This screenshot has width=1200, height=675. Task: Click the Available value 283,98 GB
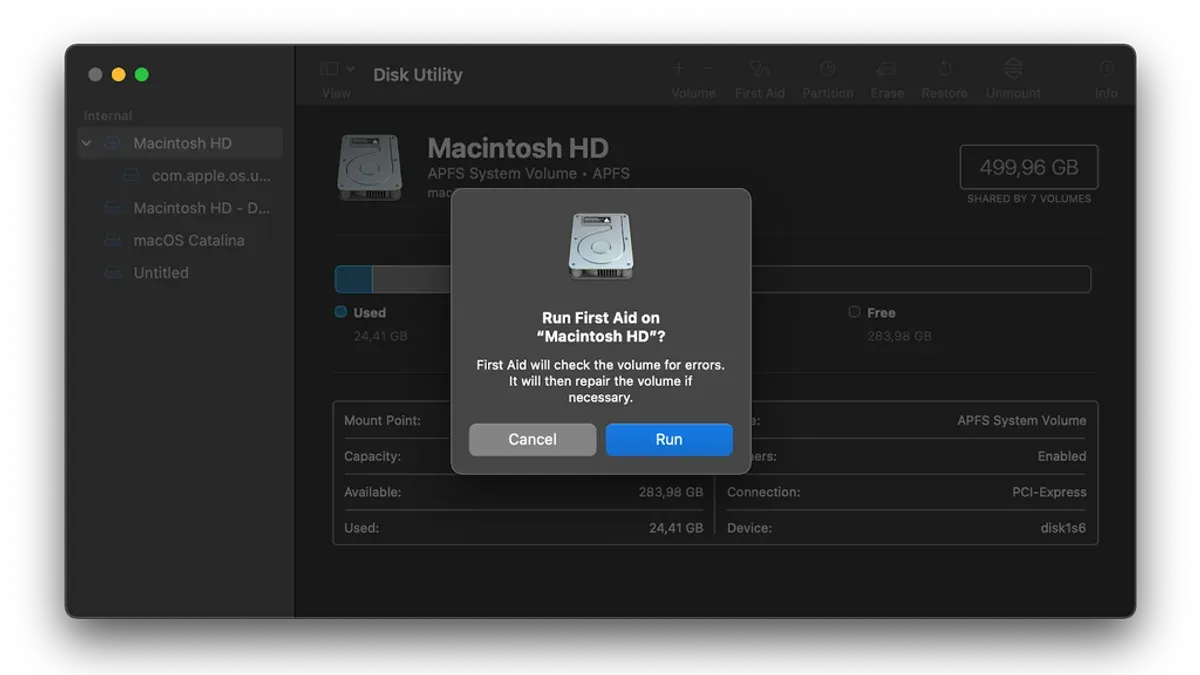(x=671, y=492)
